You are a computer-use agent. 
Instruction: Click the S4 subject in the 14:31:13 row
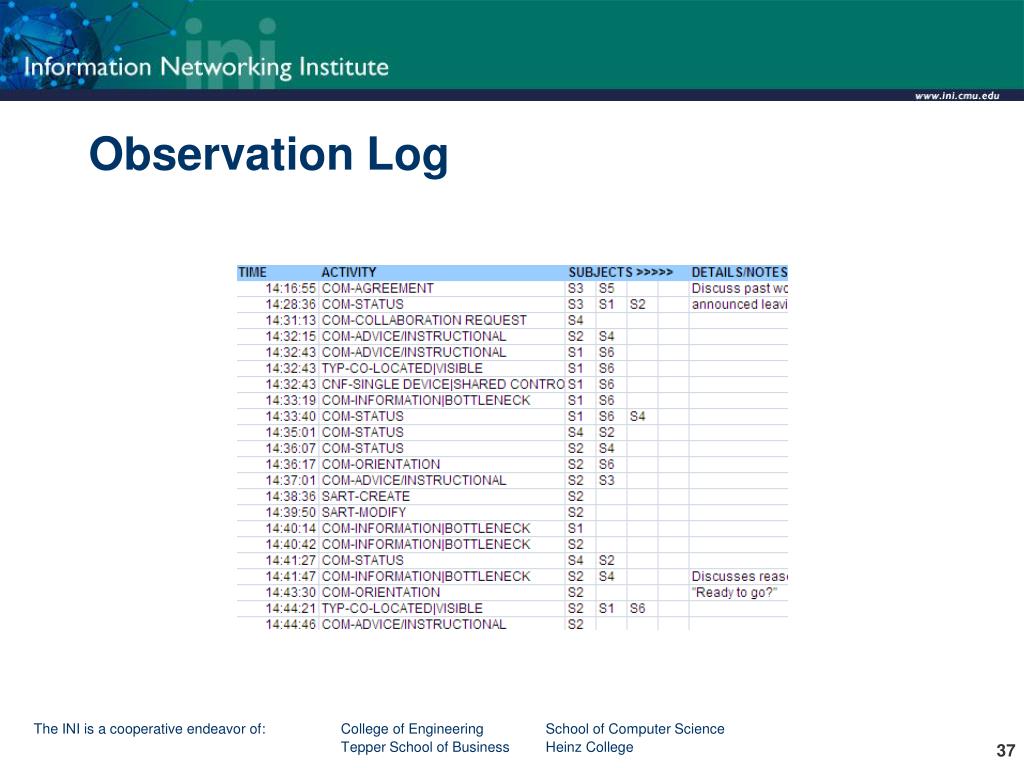click(x=575, y=321)
